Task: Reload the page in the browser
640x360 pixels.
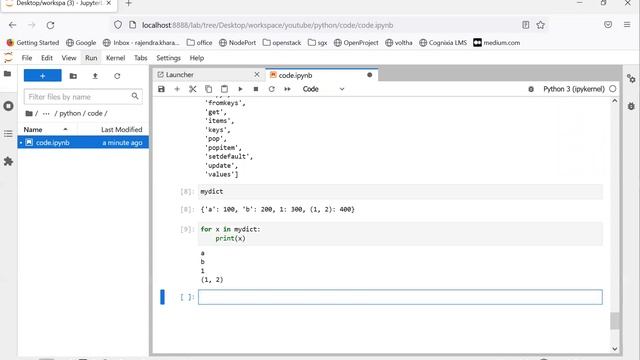Action: coord(50,25)
